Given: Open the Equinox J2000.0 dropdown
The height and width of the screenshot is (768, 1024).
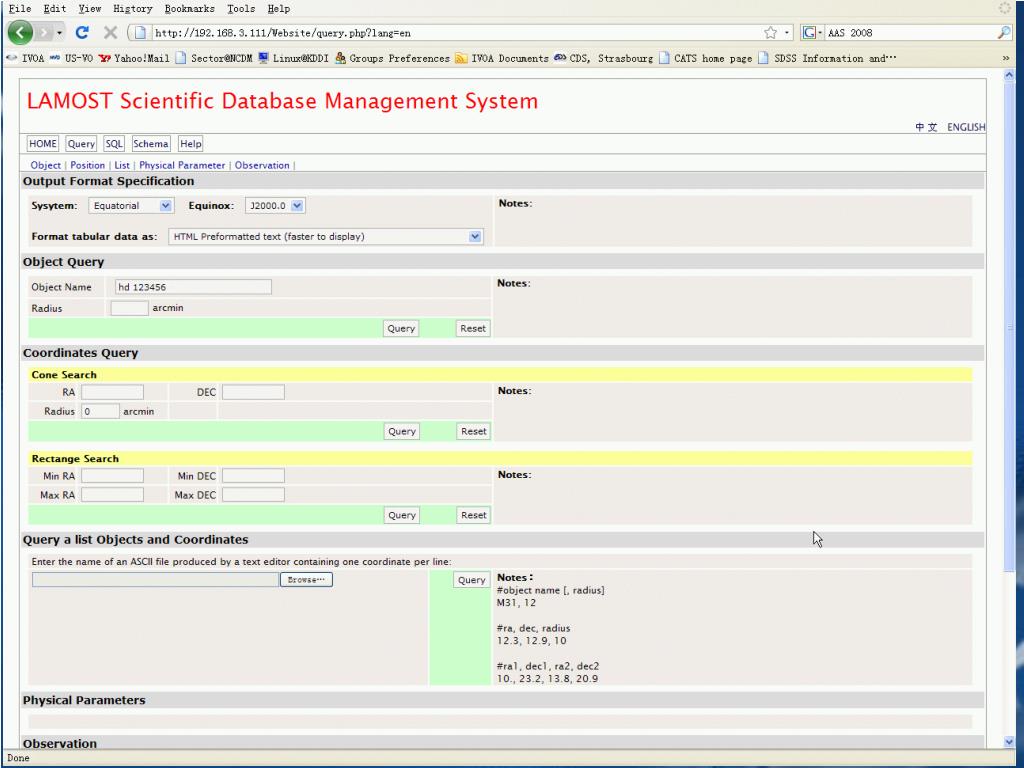Looking at the screenshot, I should point(275,206).
